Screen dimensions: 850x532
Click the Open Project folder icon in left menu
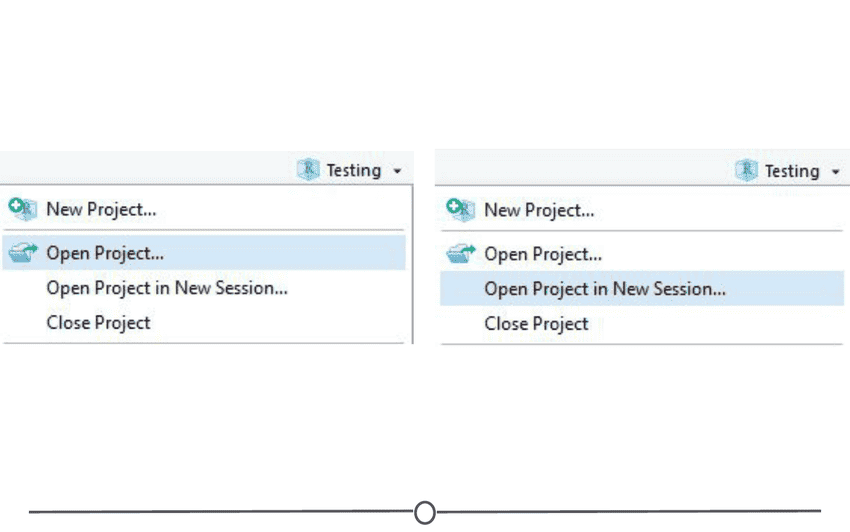click(x=23, y=253)
